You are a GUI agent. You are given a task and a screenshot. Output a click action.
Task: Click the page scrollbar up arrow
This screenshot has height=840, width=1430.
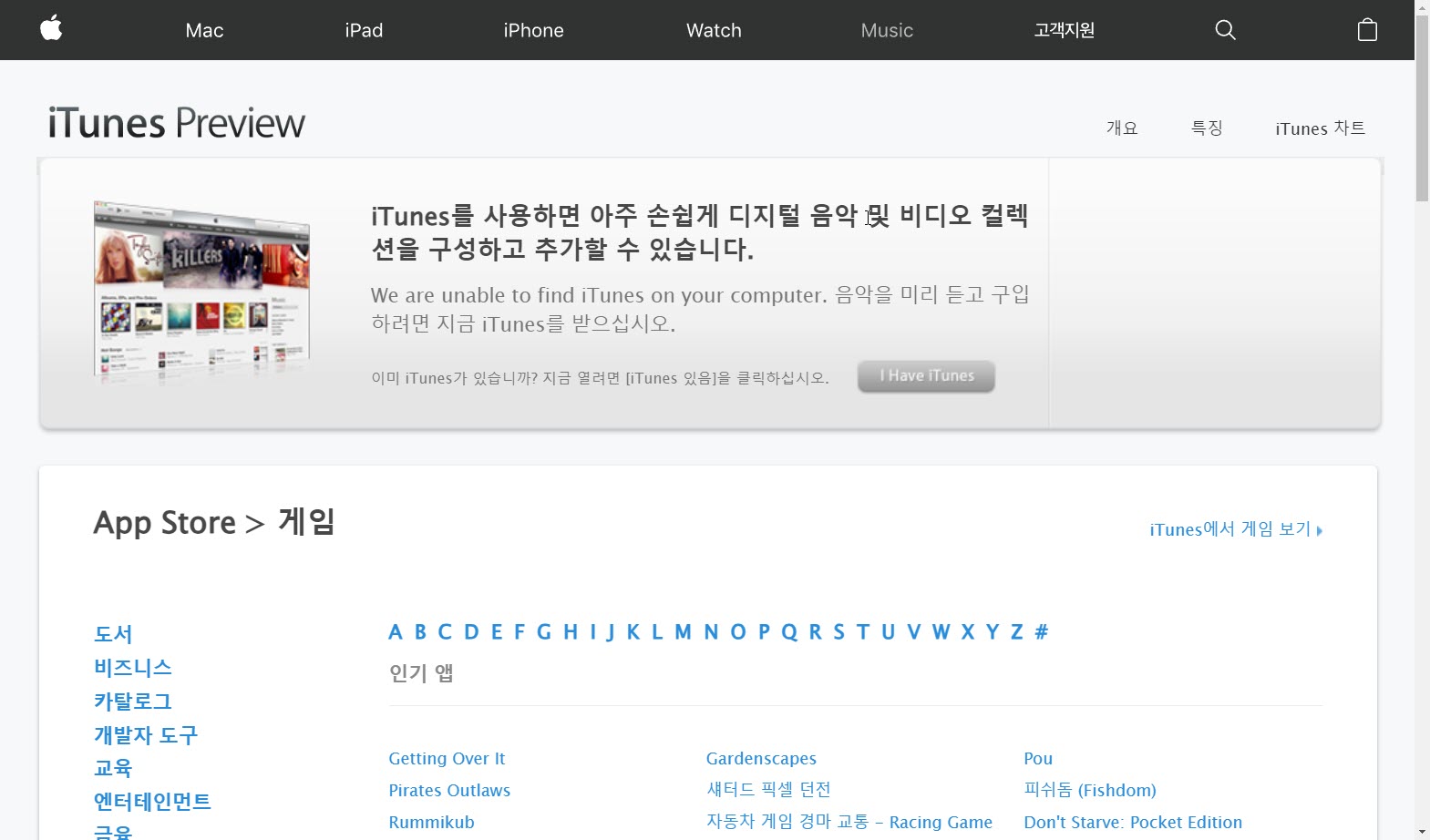pos(1422,7)
